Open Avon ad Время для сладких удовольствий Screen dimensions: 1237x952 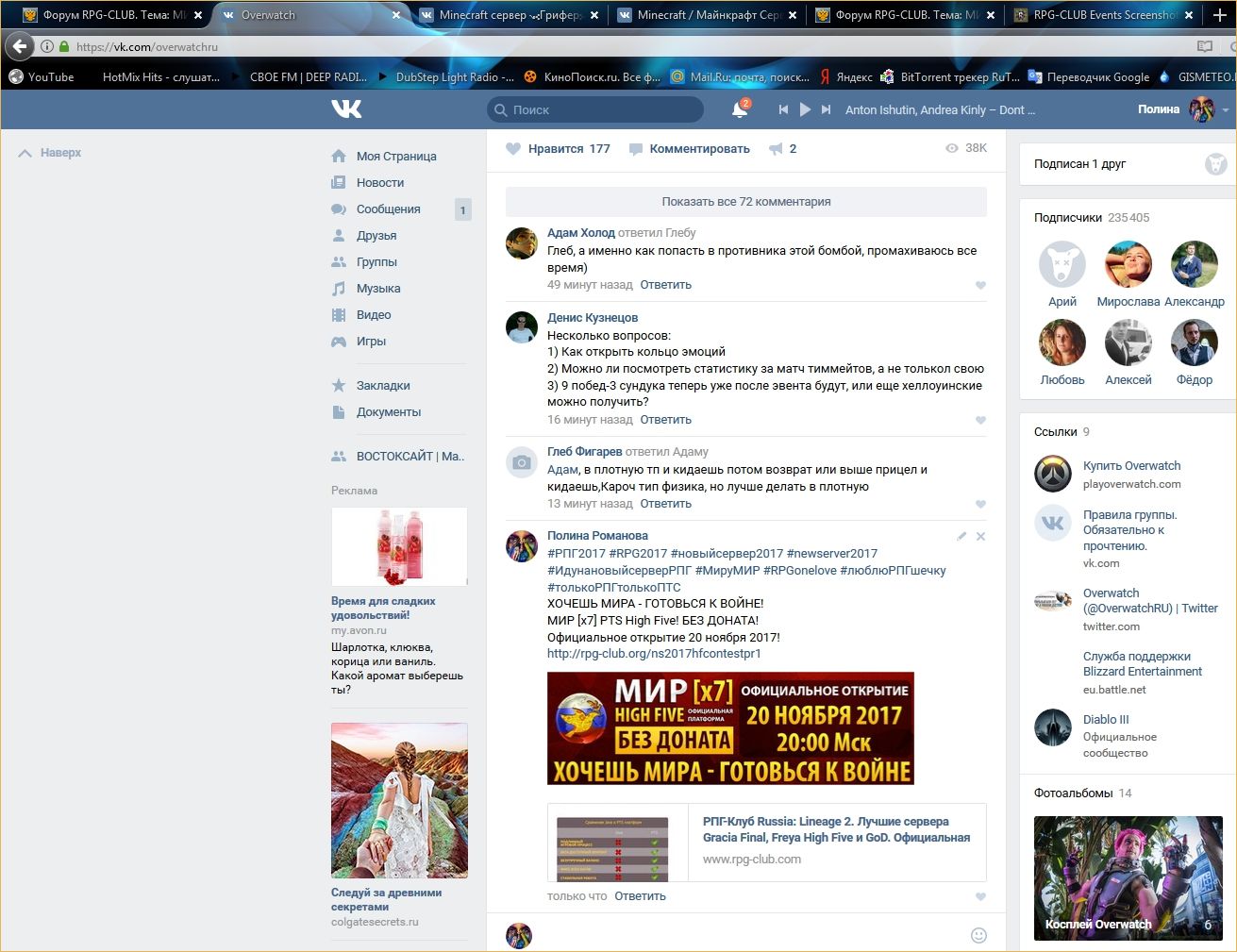pos(383,609)
